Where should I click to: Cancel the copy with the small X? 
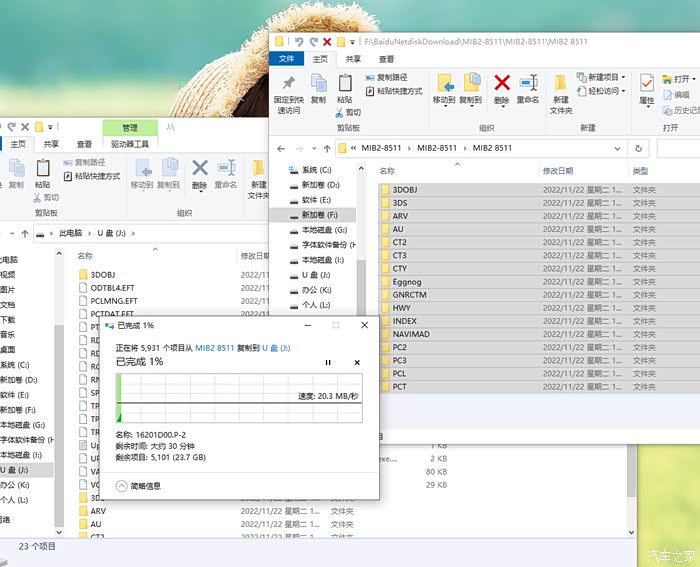click(357, 362)
